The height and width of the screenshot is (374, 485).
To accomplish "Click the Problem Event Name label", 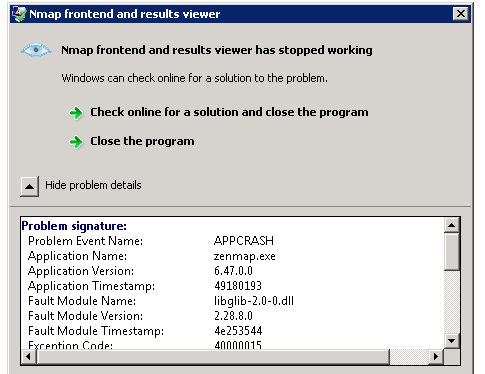I will tap(85, 241).
